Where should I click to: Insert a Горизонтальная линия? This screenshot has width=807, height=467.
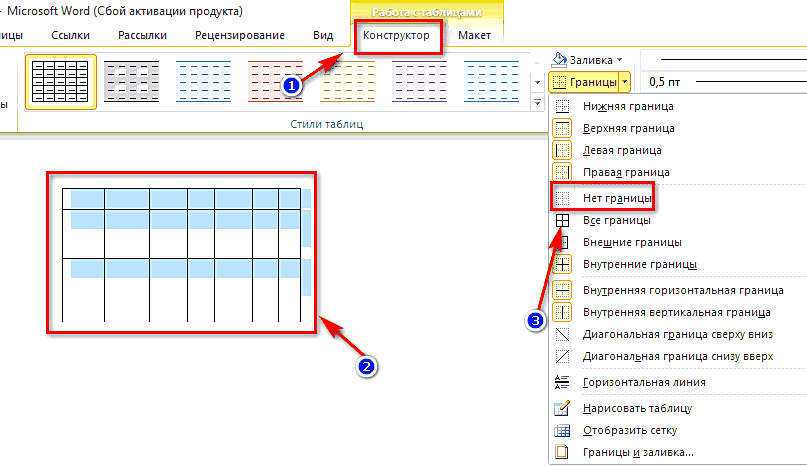pos(644,382)
